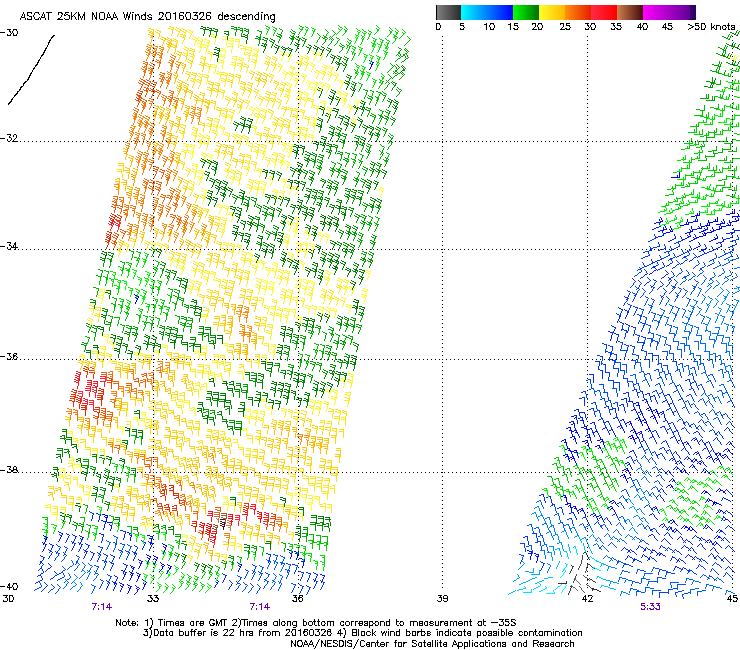Image resolution: width=740 pixels, height=650 pixels.
Task: Click the gray 0-5 knots color segment
Action: point(448,12)
